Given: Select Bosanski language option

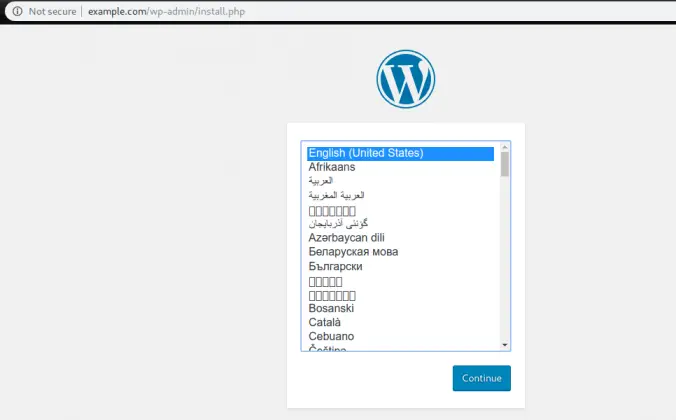Looking at the screenshot, I should [331, 309].
